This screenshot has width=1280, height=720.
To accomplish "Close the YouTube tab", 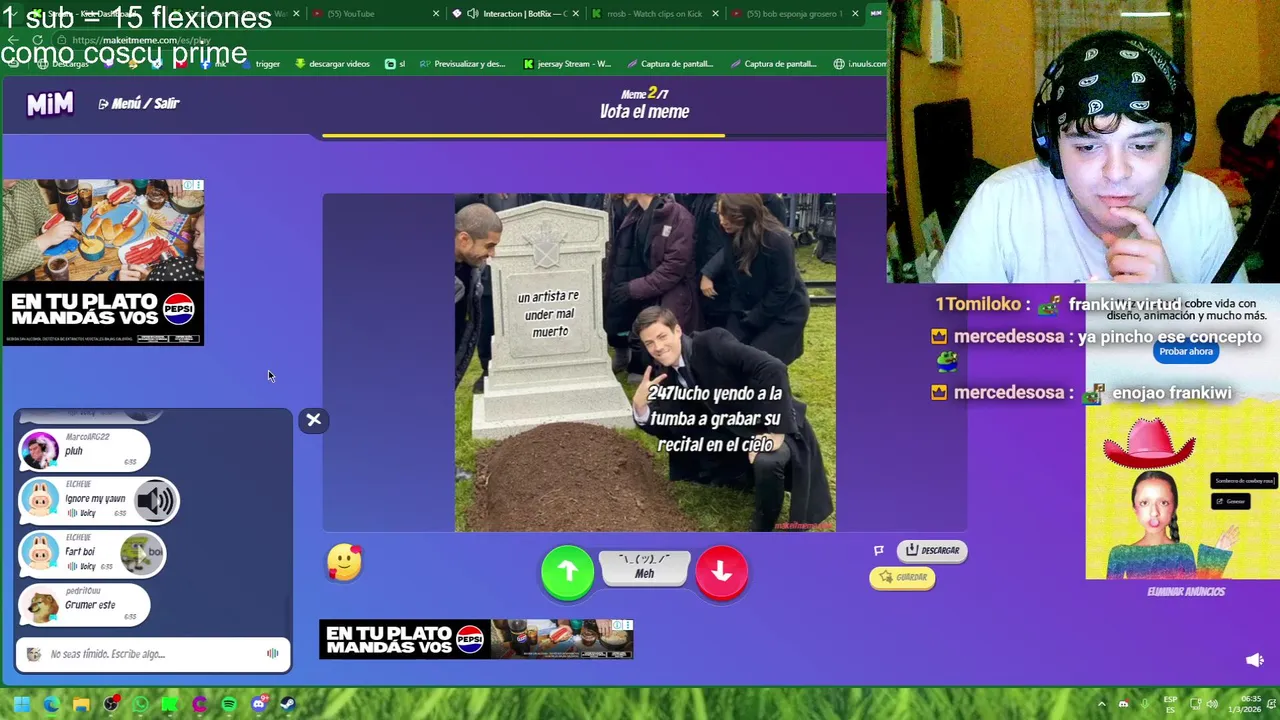I will [436, 13].
